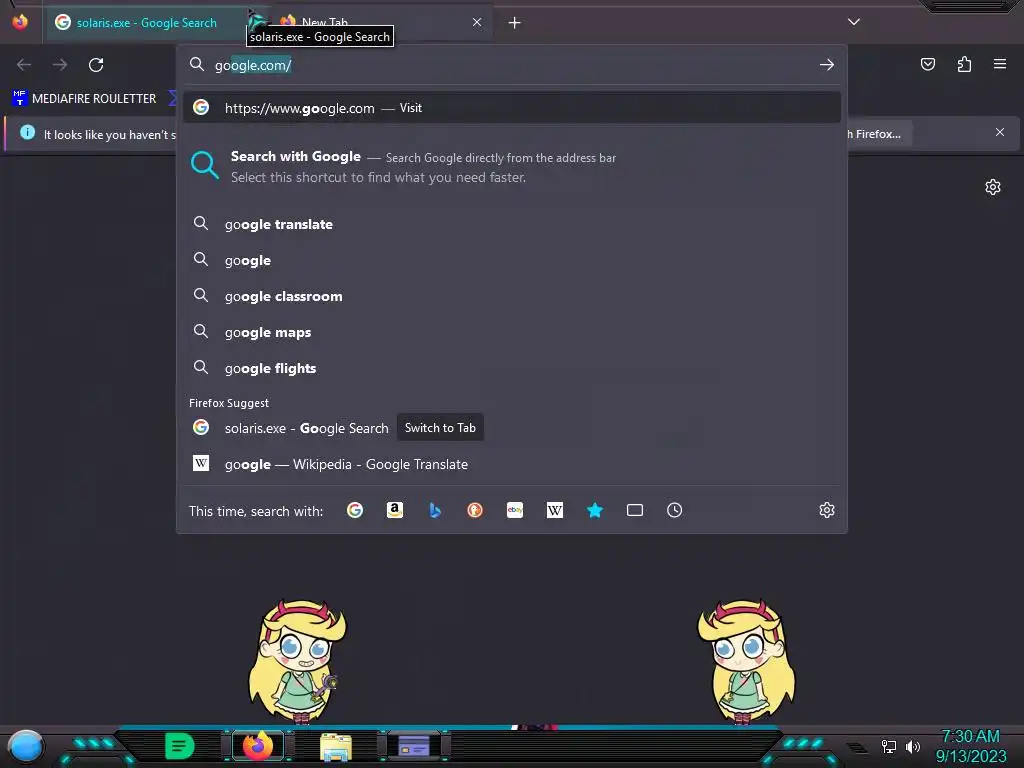The width and height of the screenshot is (1024, 768).
Task: Pick the plain google suggestion
Action: click(512, 260)
